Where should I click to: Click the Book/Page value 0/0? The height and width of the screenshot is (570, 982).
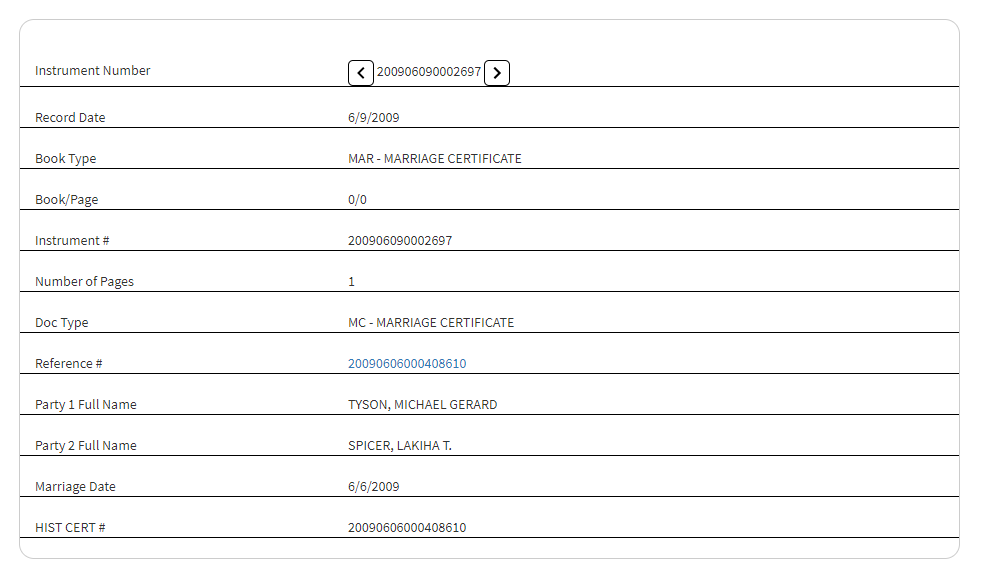(x=357, y=200)
